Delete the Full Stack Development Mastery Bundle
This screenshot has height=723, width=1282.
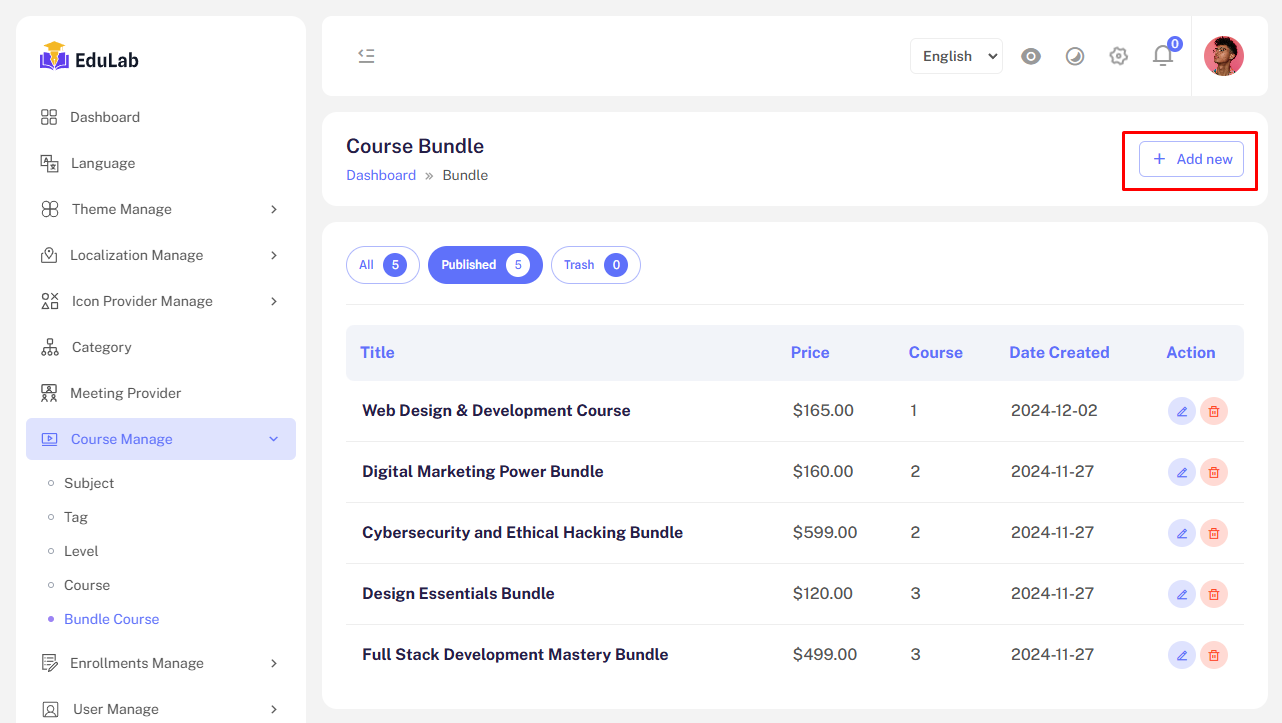click(x=1213, y=655)
